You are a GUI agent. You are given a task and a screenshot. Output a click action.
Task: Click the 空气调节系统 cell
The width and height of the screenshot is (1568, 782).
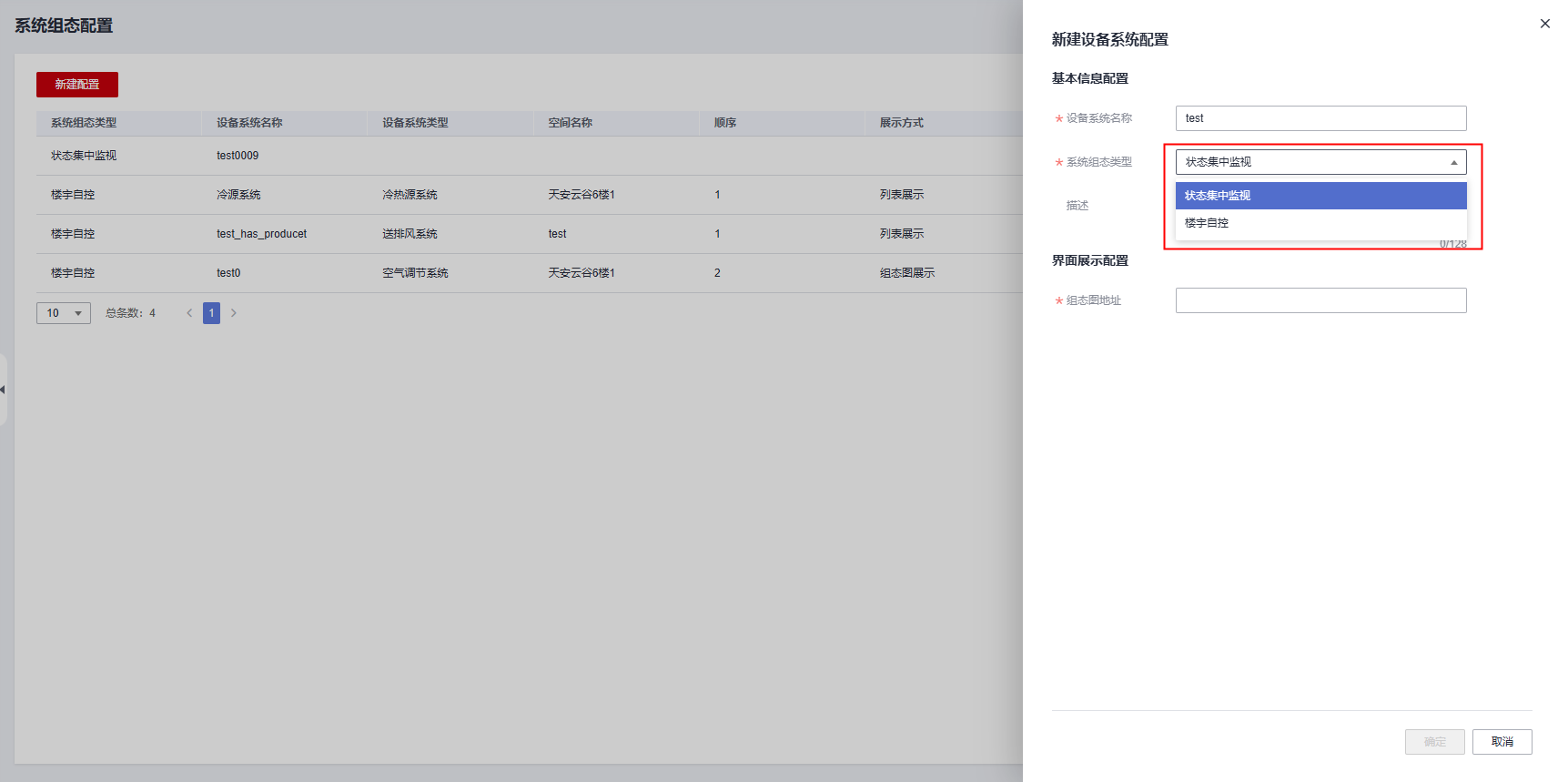point(415,273)
